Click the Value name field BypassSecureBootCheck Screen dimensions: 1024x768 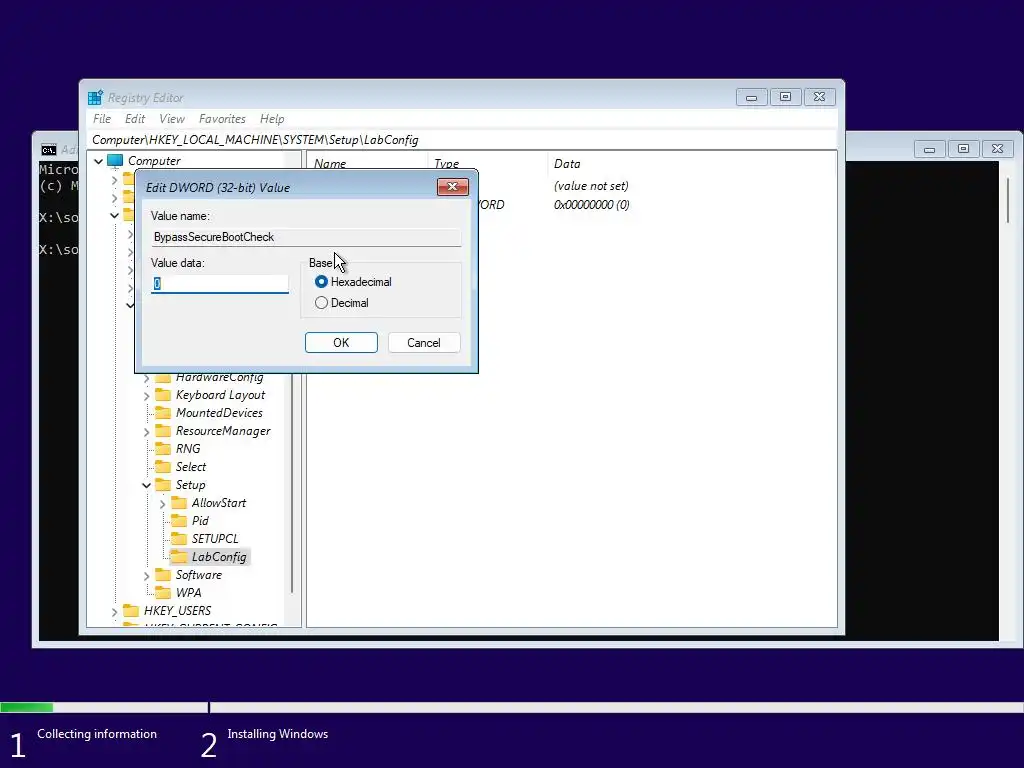[306, 237]
